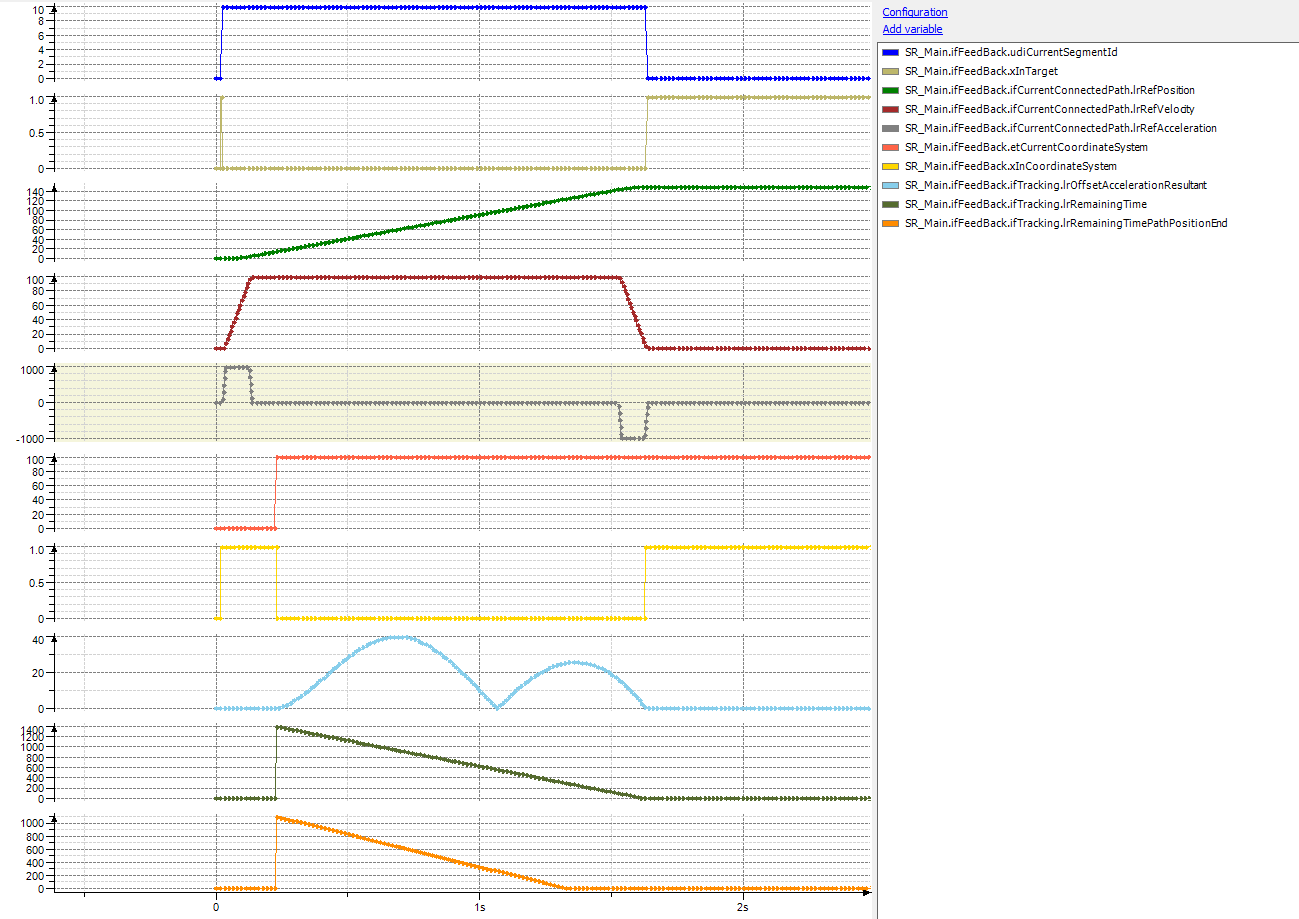Click the etCurrentCoordinateSystem color swatch

[x=891, y=148]
